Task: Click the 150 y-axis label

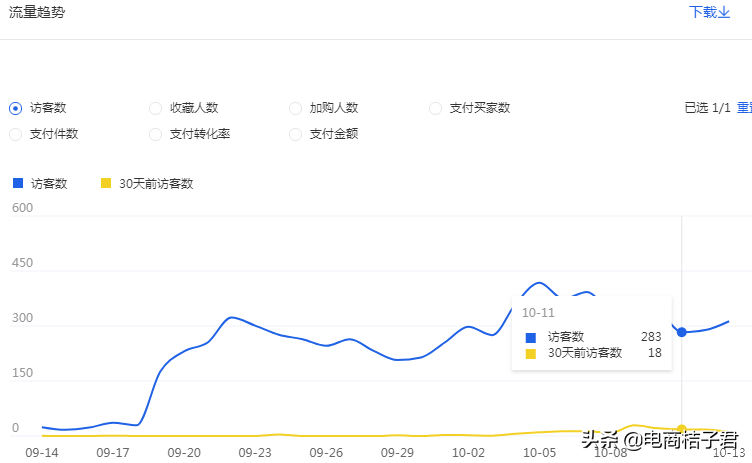Action: [x=22, y=373]
